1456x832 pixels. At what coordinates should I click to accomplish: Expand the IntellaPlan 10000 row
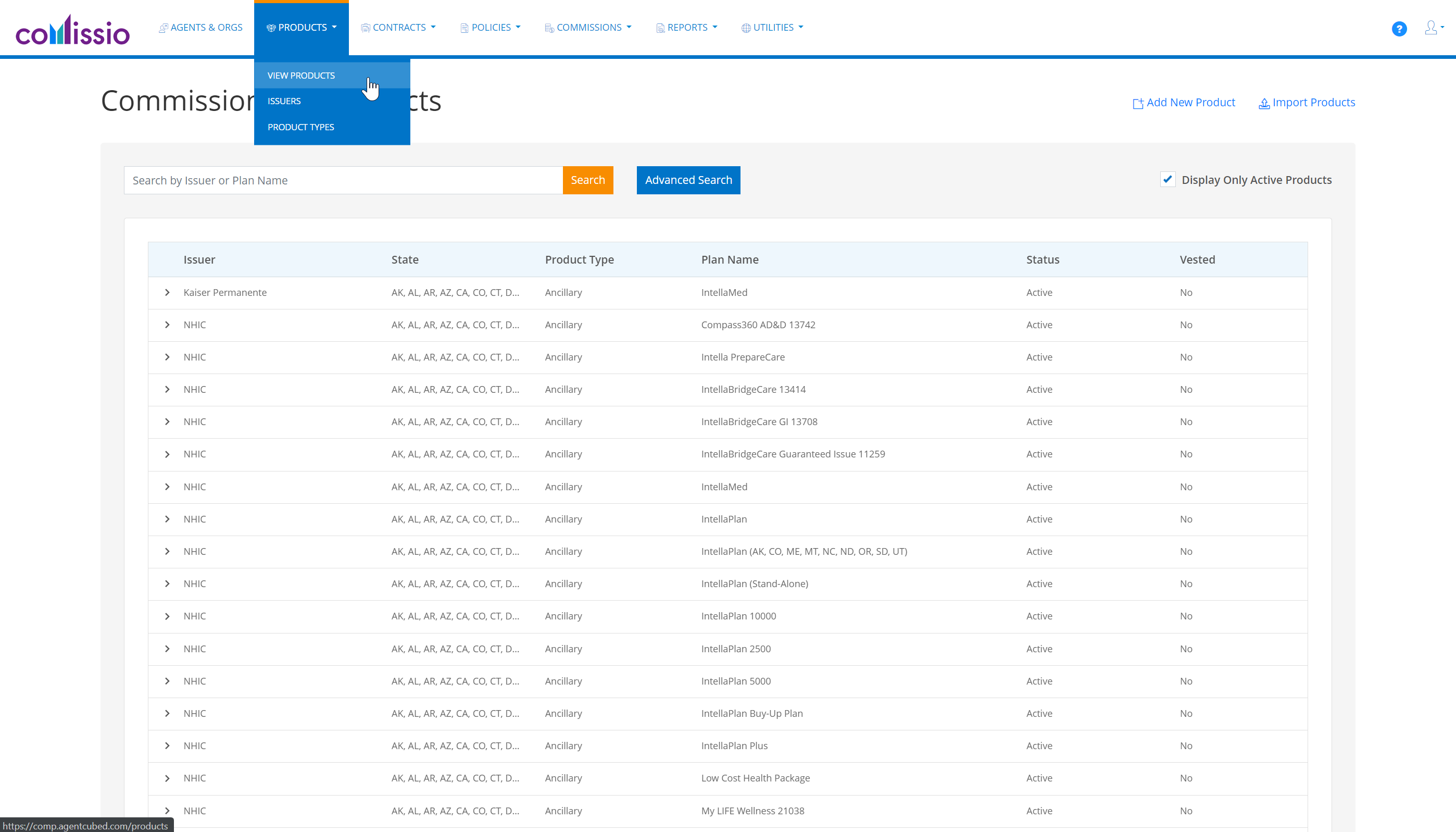(167, 616)
